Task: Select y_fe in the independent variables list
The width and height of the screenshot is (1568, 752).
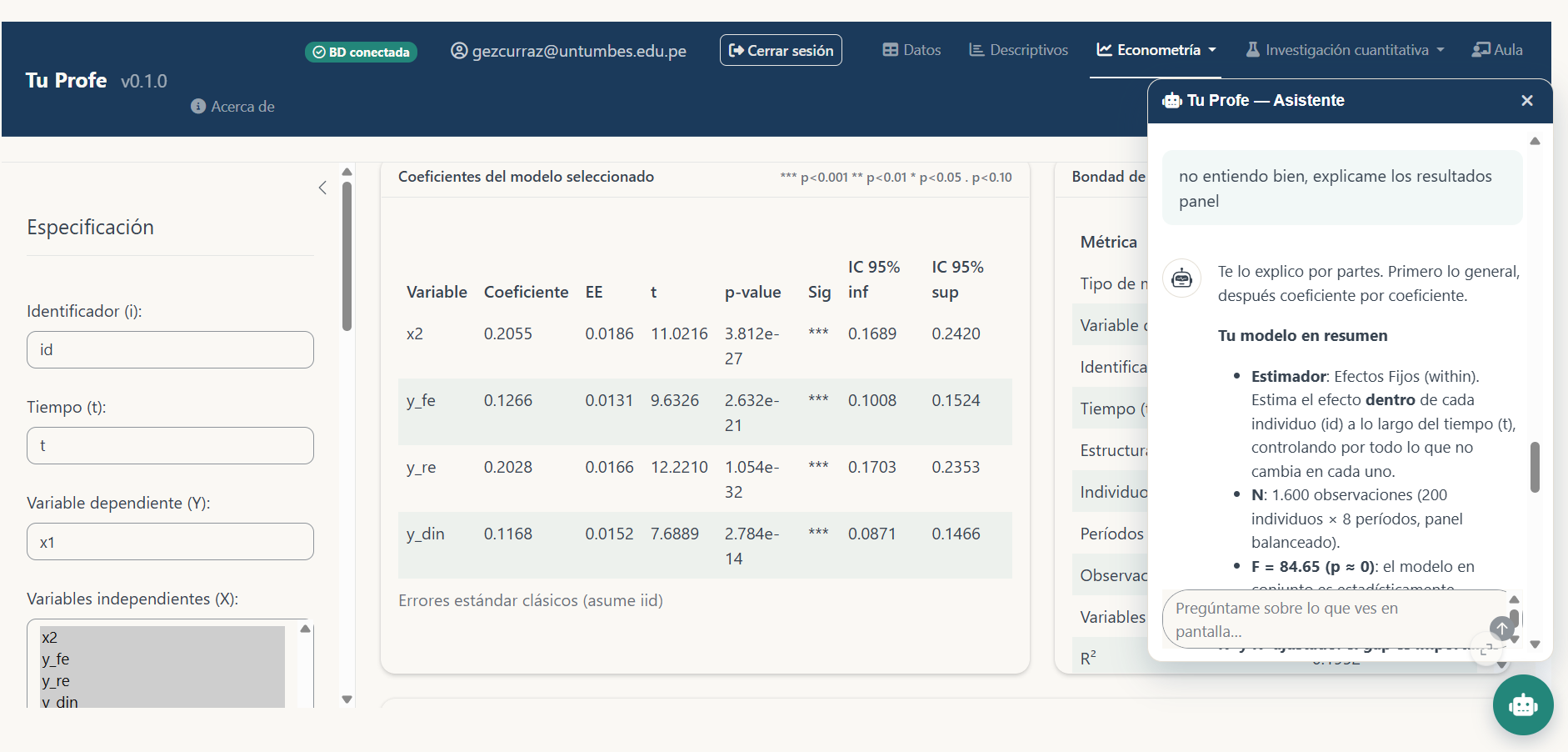Action: [162, 659]
